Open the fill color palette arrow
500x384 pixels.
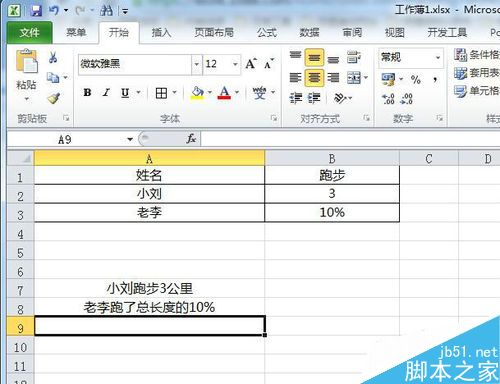[210, 93]
